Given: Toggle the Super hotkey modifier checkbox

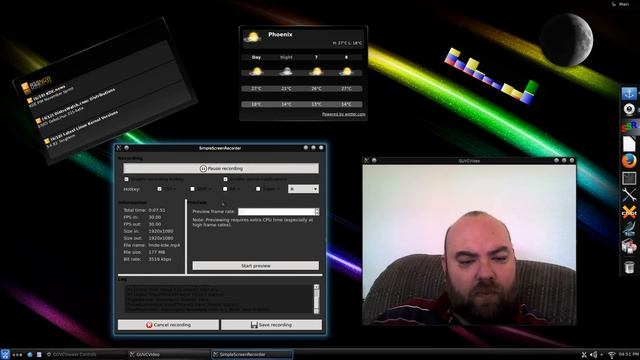Looking at the screenshot, I should click(258, 189).
